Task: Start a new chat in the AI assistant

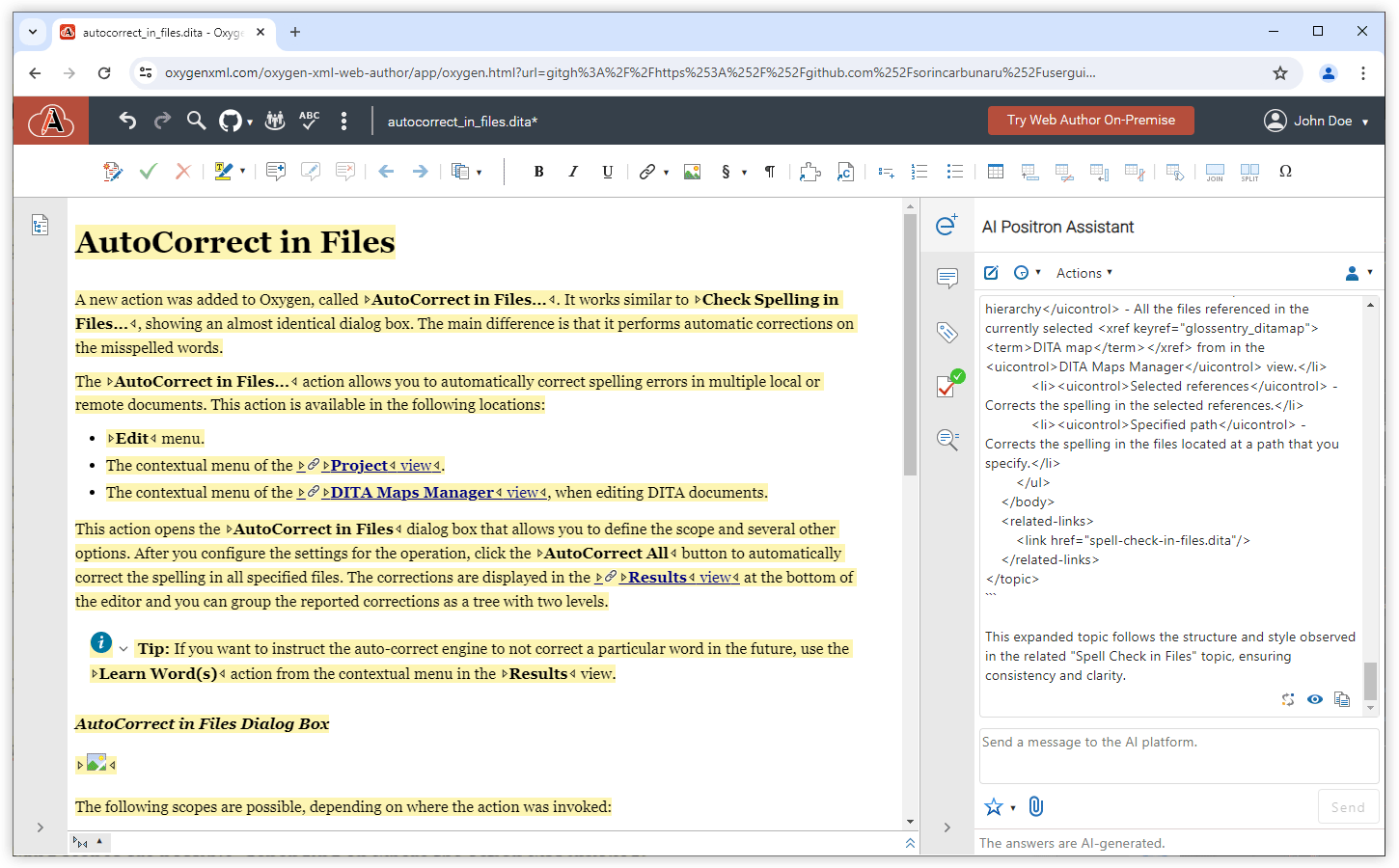Action: [991, 273]
